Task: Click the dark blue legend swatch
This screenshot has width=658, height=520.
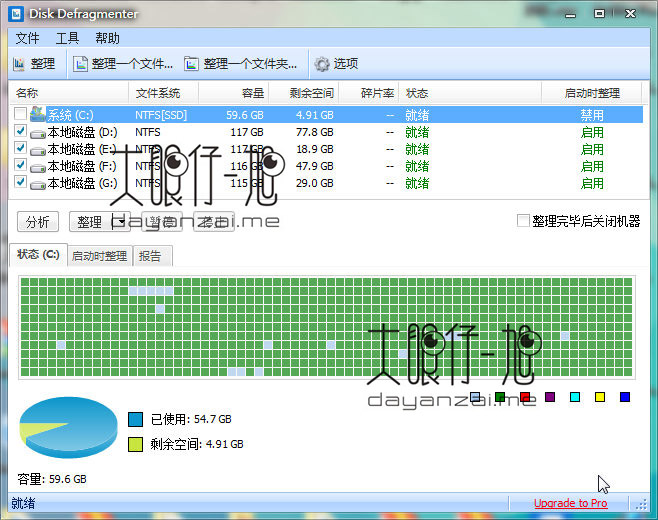Action: (625, 397)
